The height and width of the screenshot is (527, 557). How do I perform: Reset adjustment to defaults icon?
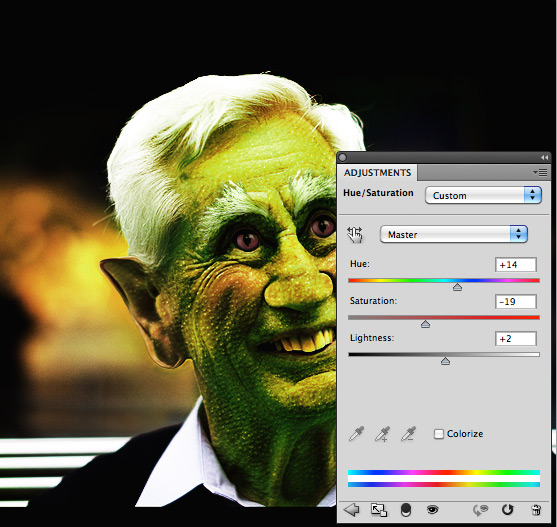(508, 510)
